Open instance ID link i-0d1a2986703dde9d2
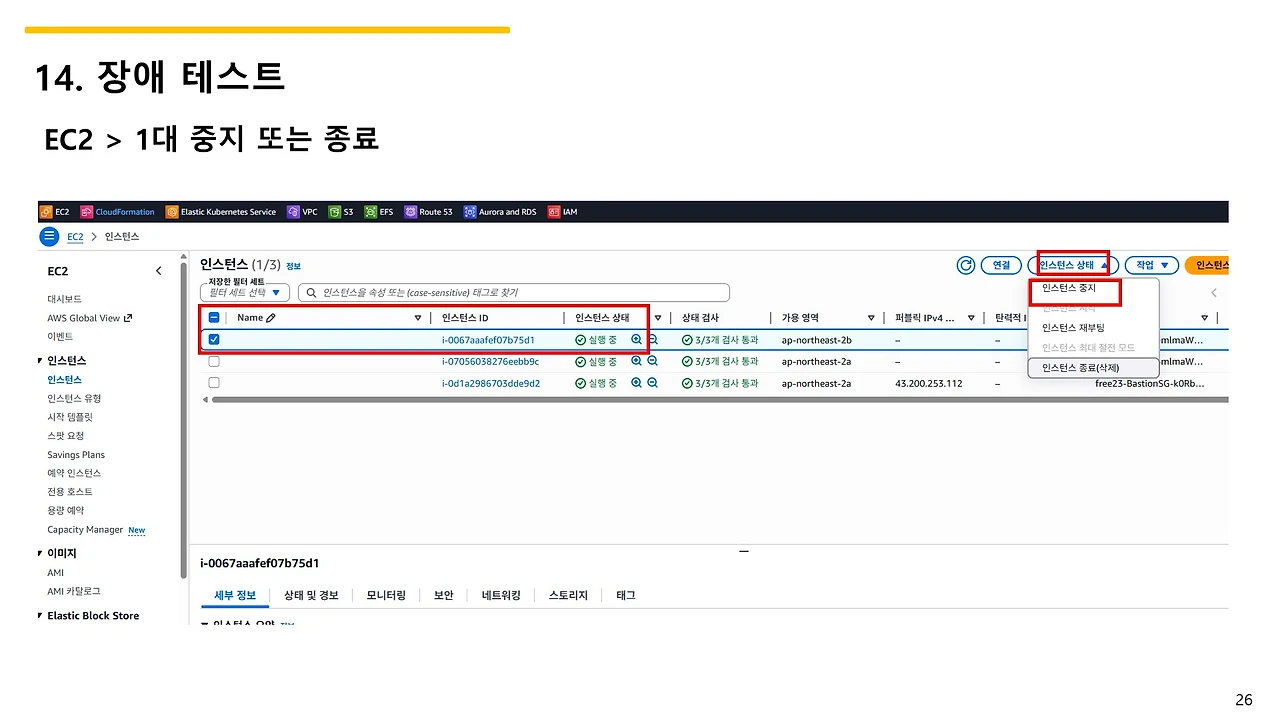Viewport: 1280px width, 720px height. click(x=491, y=383)
